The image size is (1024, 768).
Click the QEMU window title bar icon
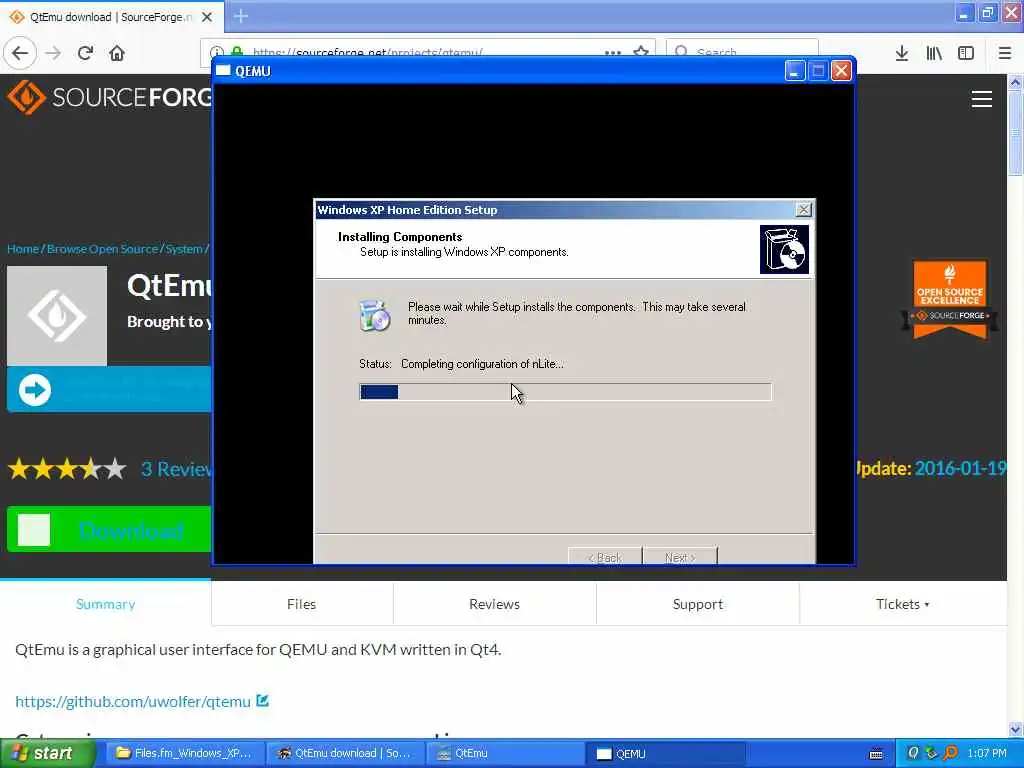[x=223, y=71]
